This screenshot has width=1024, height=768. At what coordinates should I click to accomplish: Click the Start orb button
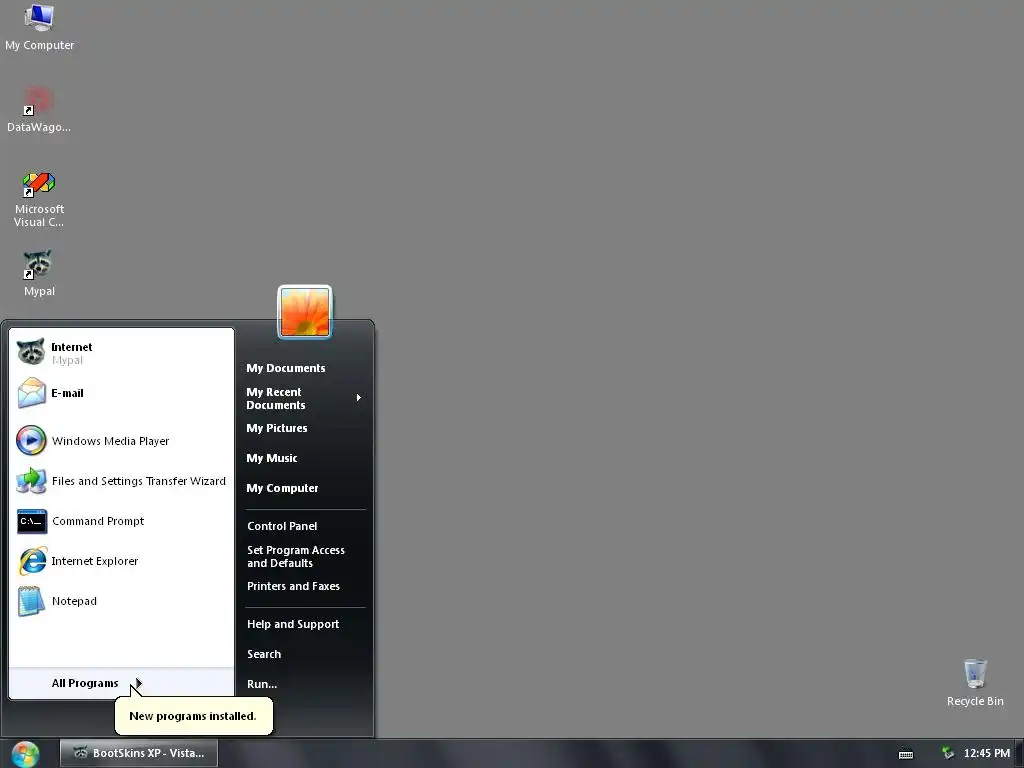[25, 754]
